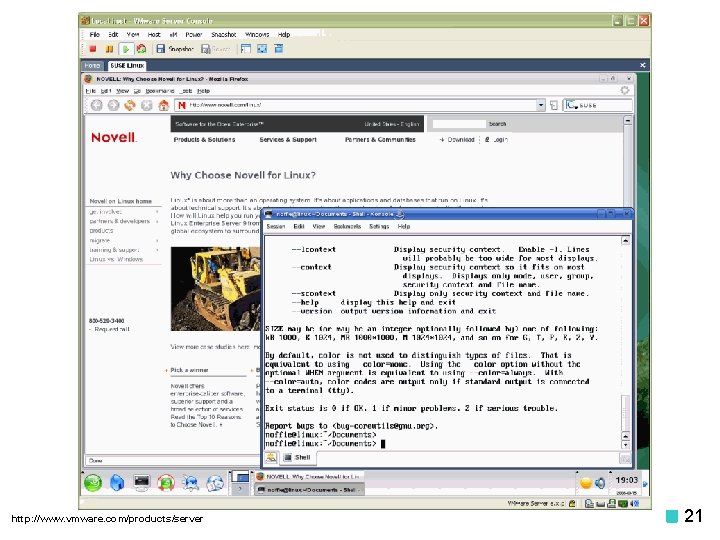
Task: Click the Firefox NOVELL taskbar entry
Action: [x=309, y=477]
